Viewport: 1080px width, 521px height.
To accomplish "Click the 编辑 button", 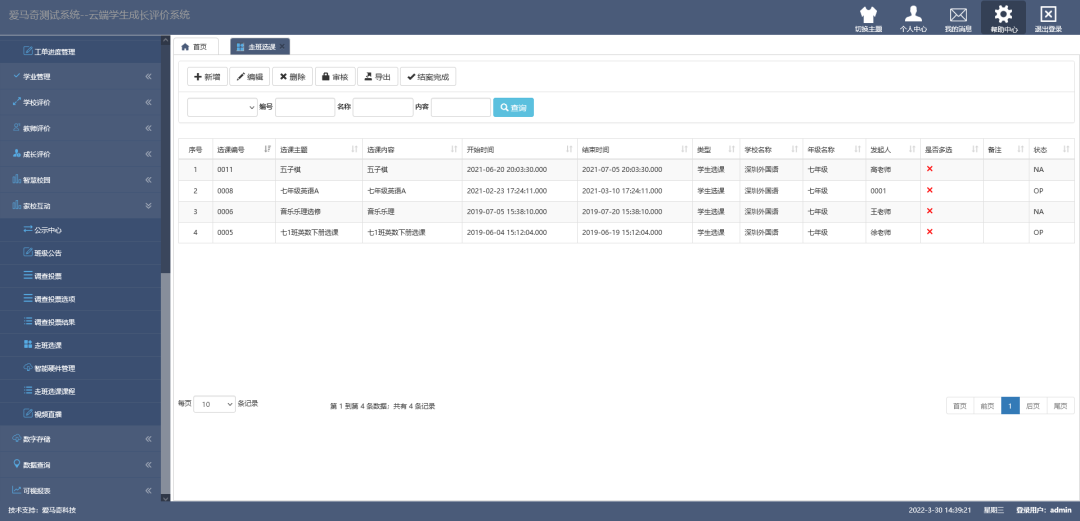I will [x=249, y=76].
